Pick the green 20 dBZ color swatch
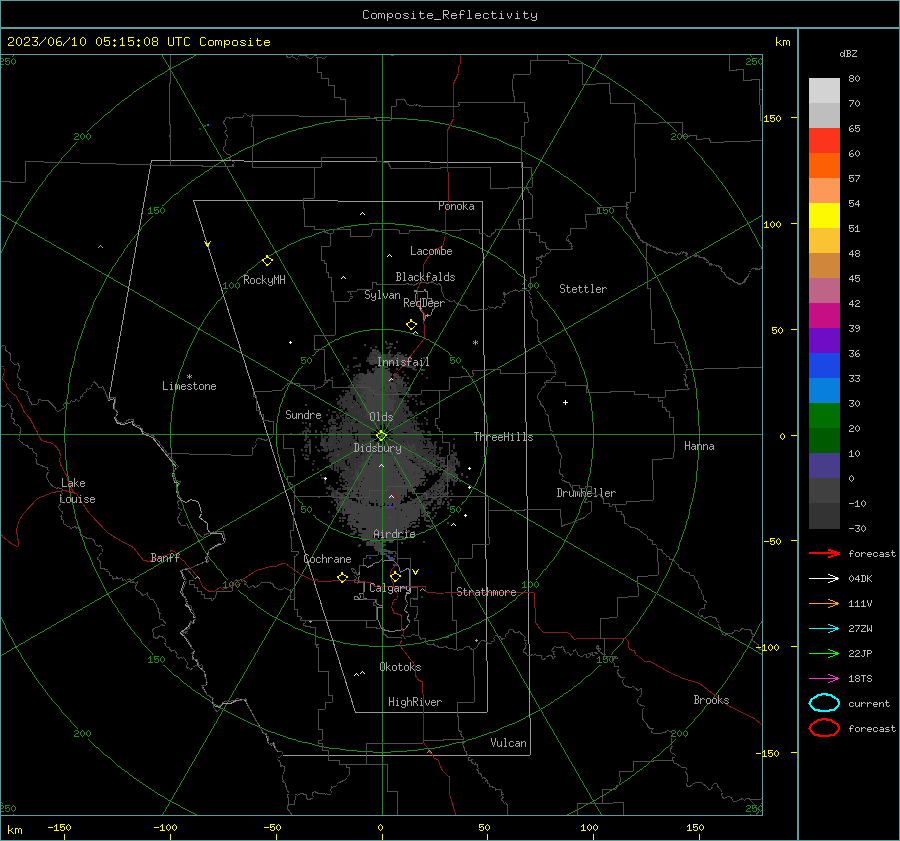This screenshot has width=900, height=841. [824, 415]
